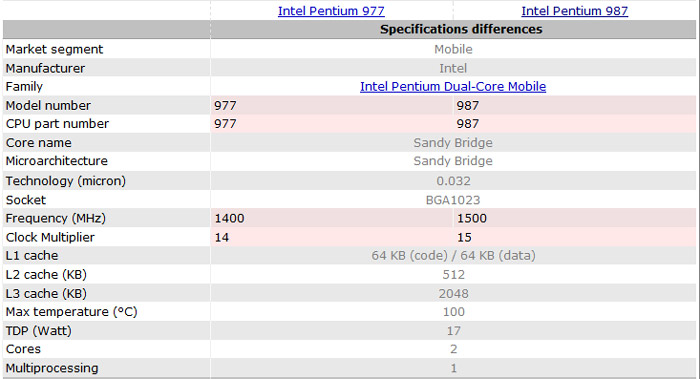Click the L1 cache 64 KB value
The height and width of the screenshot is (379, 700).
pos(454,256)
